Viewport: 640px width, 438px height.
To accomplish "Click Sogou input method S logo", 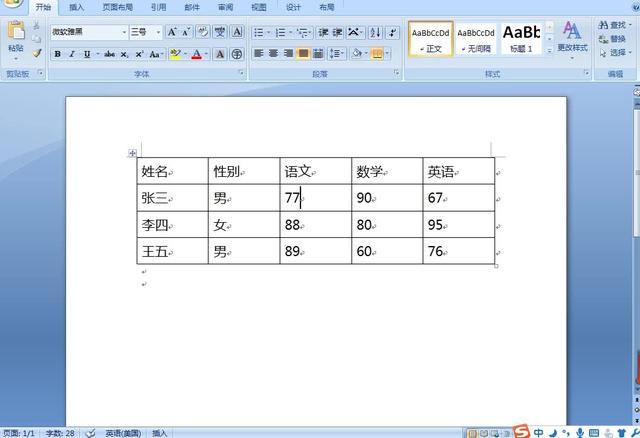I will 521,431.
